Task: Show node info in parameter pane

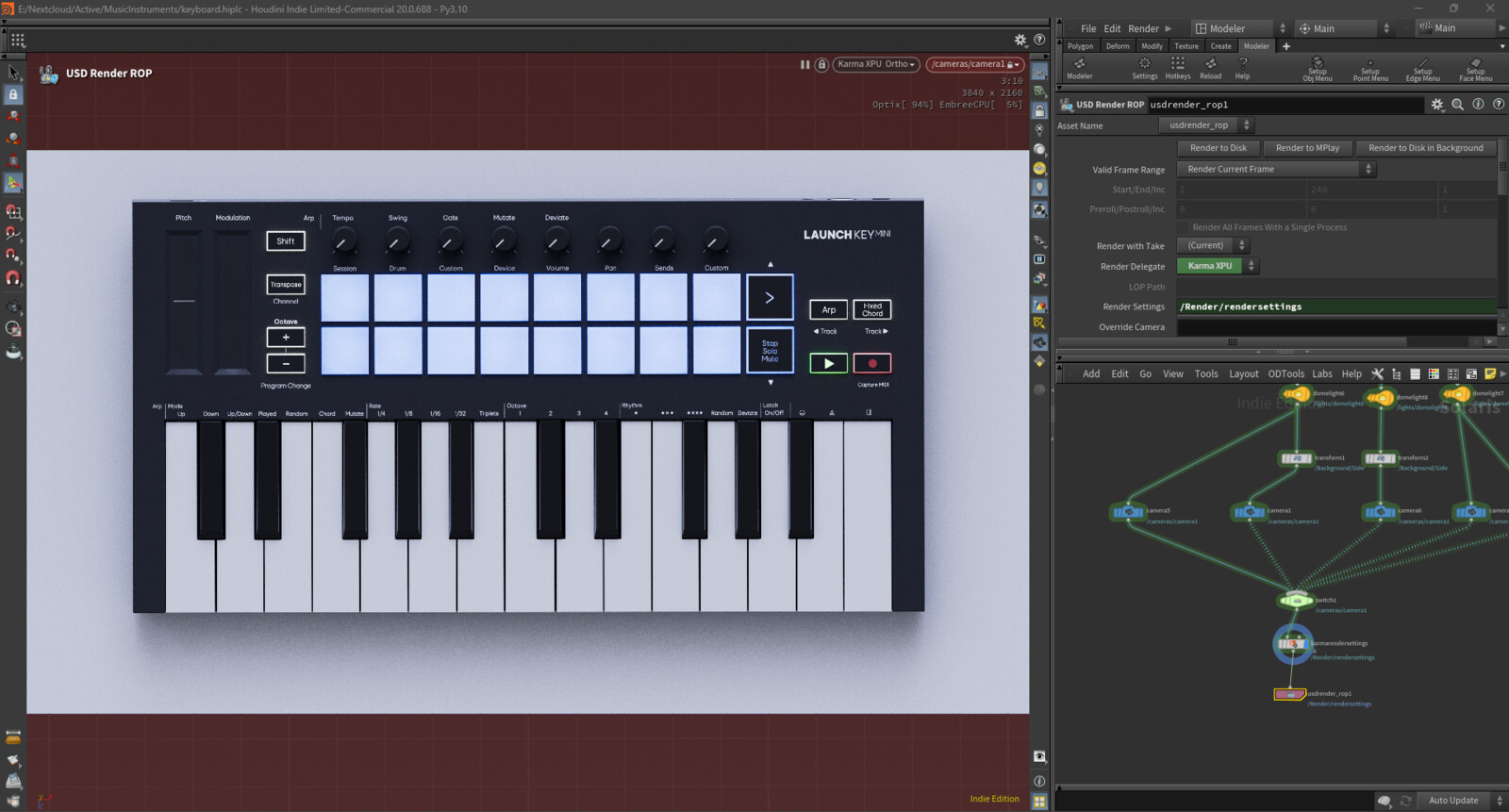Action: [x=1478, y=105]
